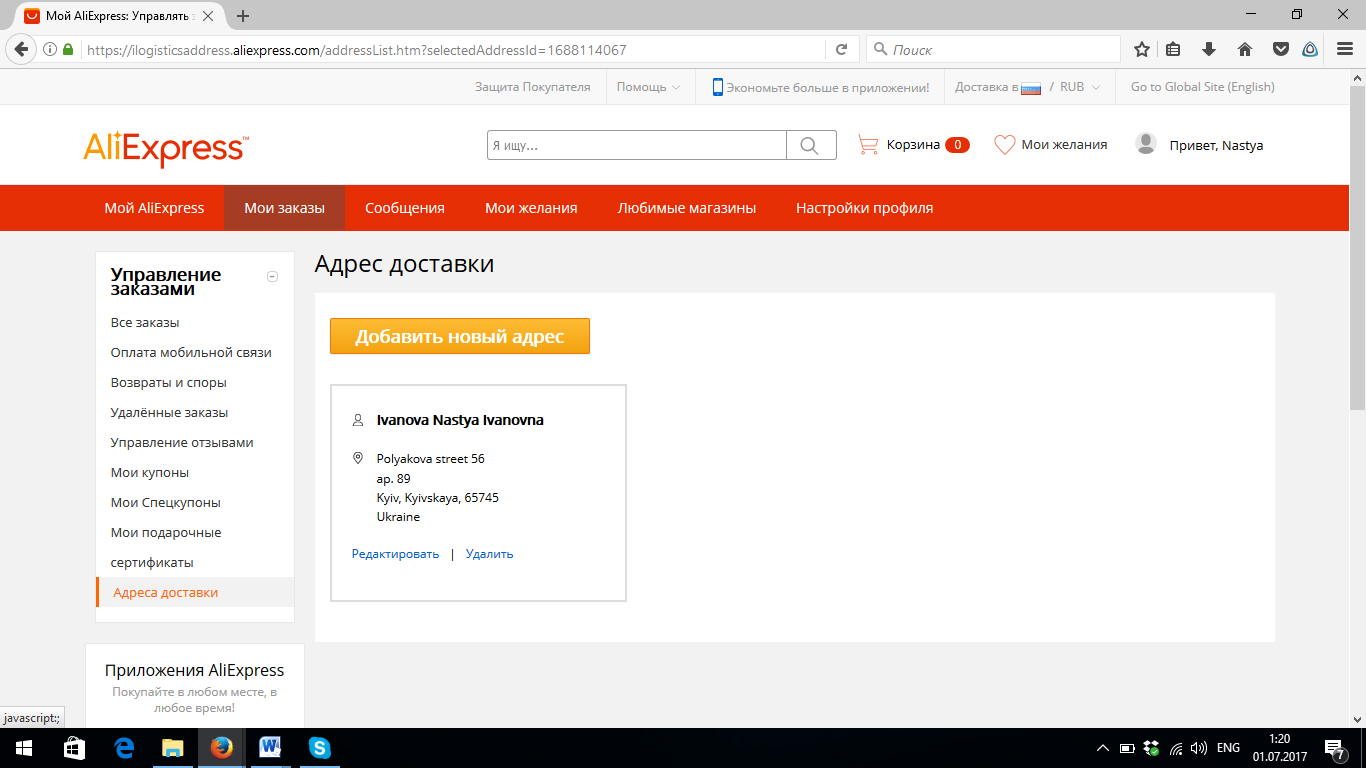Click the green padlock security icon

click(68, 49)
